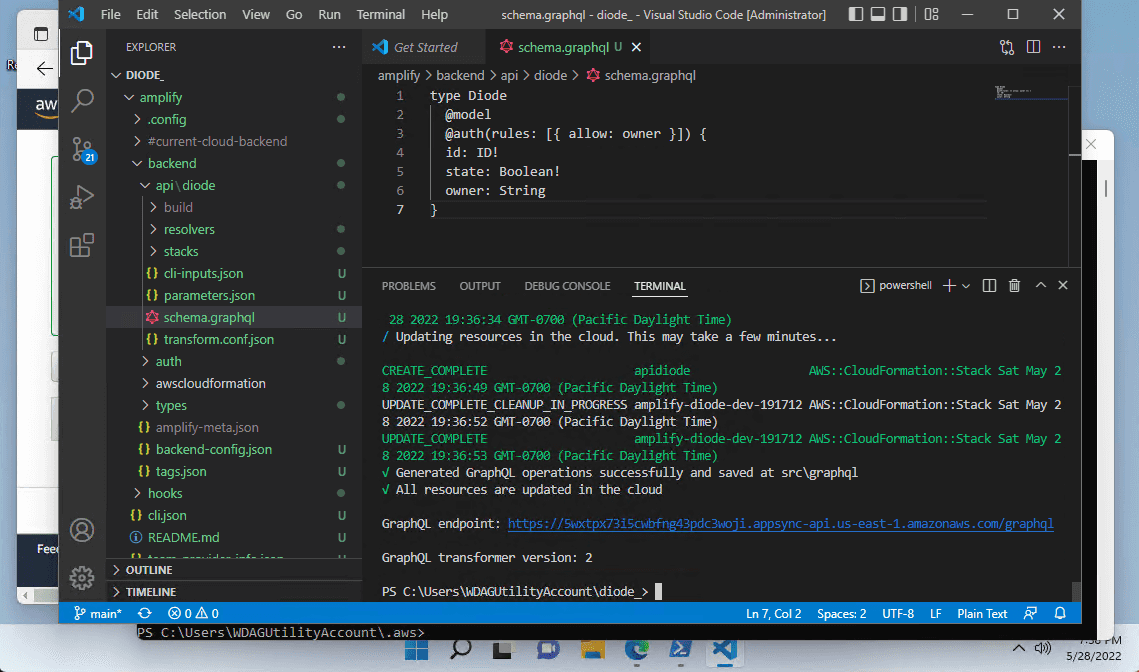Open the Accounts icon in activity bar

point(81,530)
